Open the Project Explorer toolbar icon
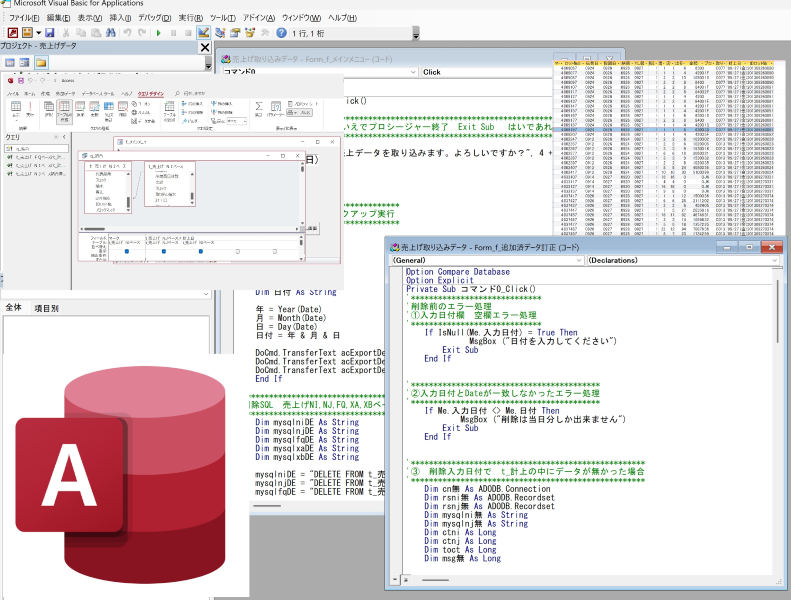 click(x=220, y=33)
